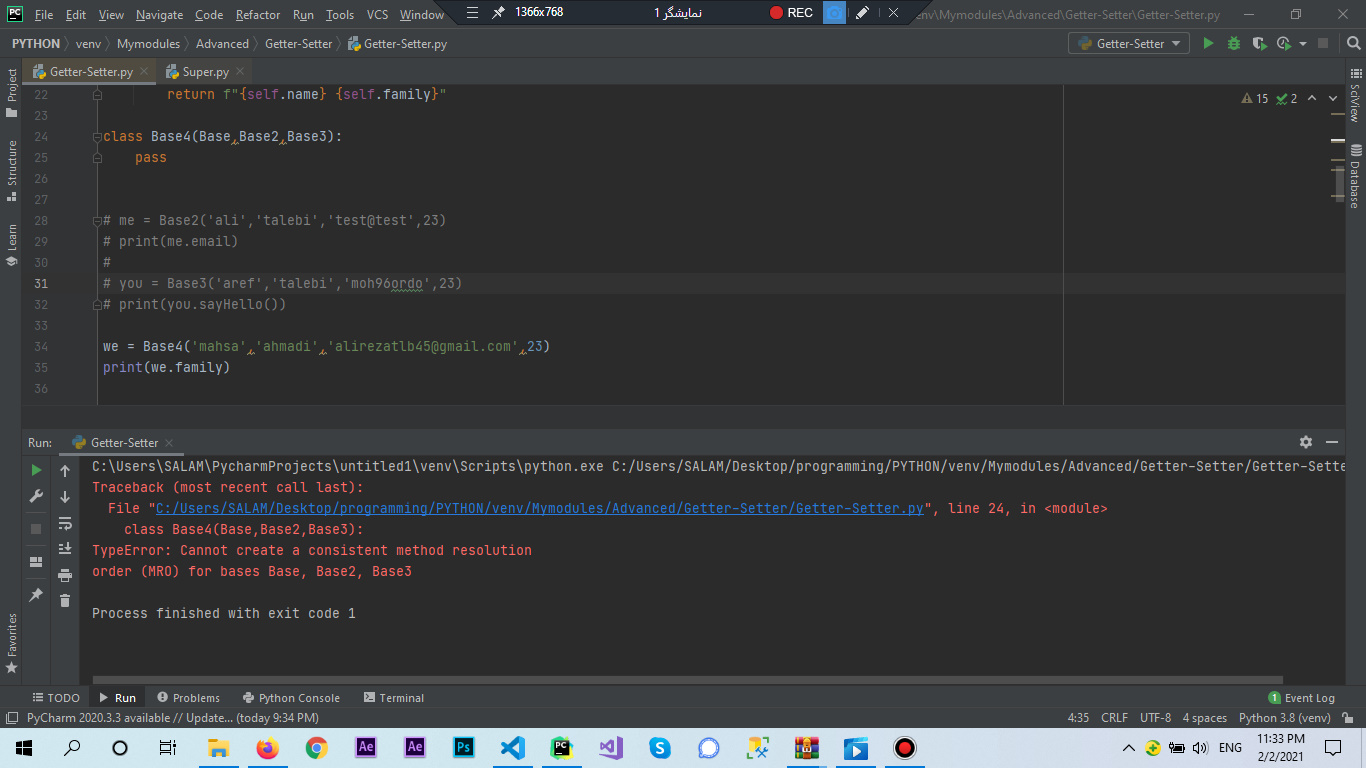This screenshot has width=1366, height=768.
Task: Run with Coverage from the toolbar
Action: pos(1258,43)
